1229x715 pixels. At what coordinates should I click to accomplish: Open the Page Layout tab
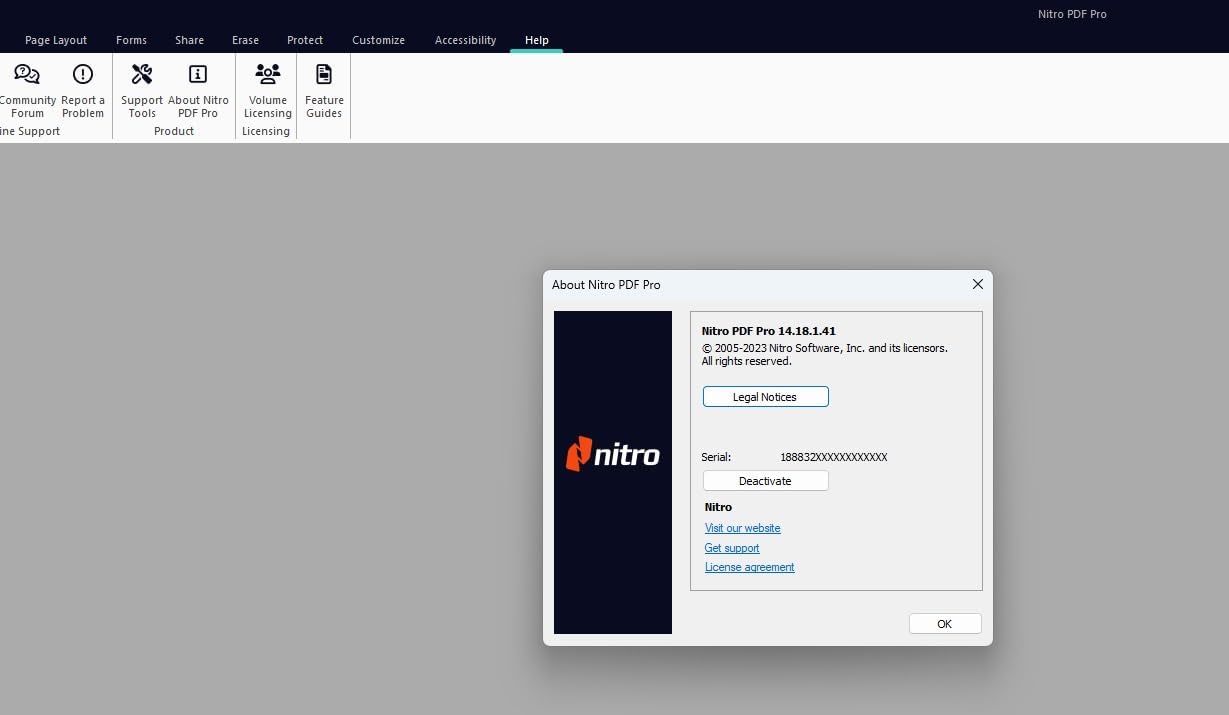[56, 40]
